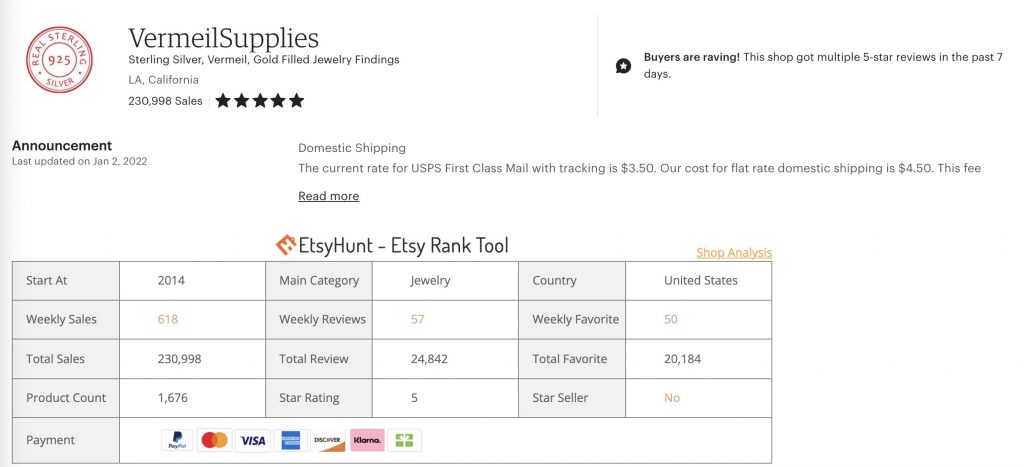
Task: Click the Visa payment icon
Action: 252,440
